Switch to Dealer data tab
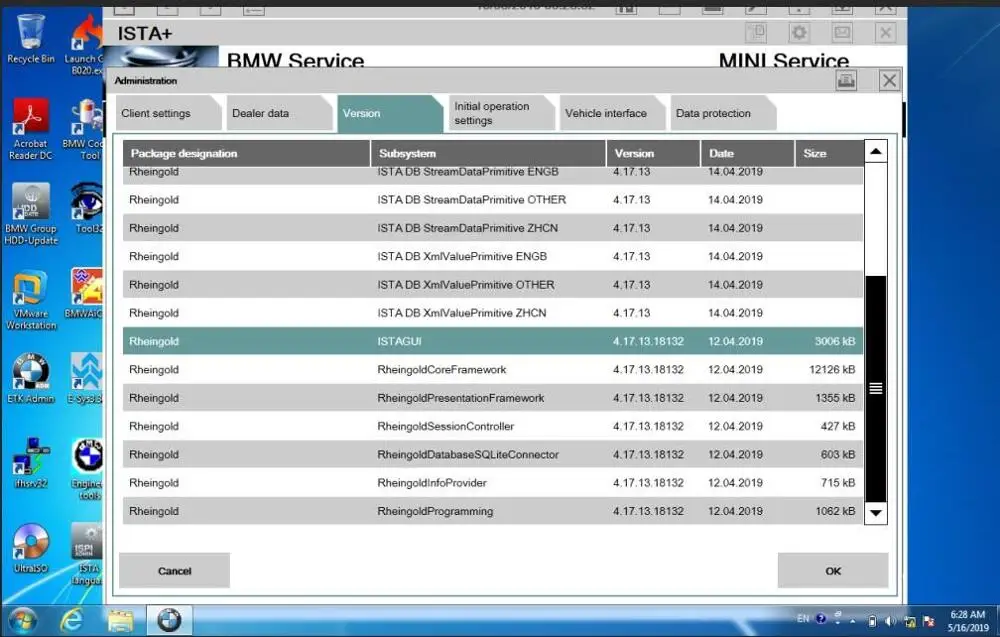Image resolution: width=1000 pixels, height=637 pixels. click(278, 113)
